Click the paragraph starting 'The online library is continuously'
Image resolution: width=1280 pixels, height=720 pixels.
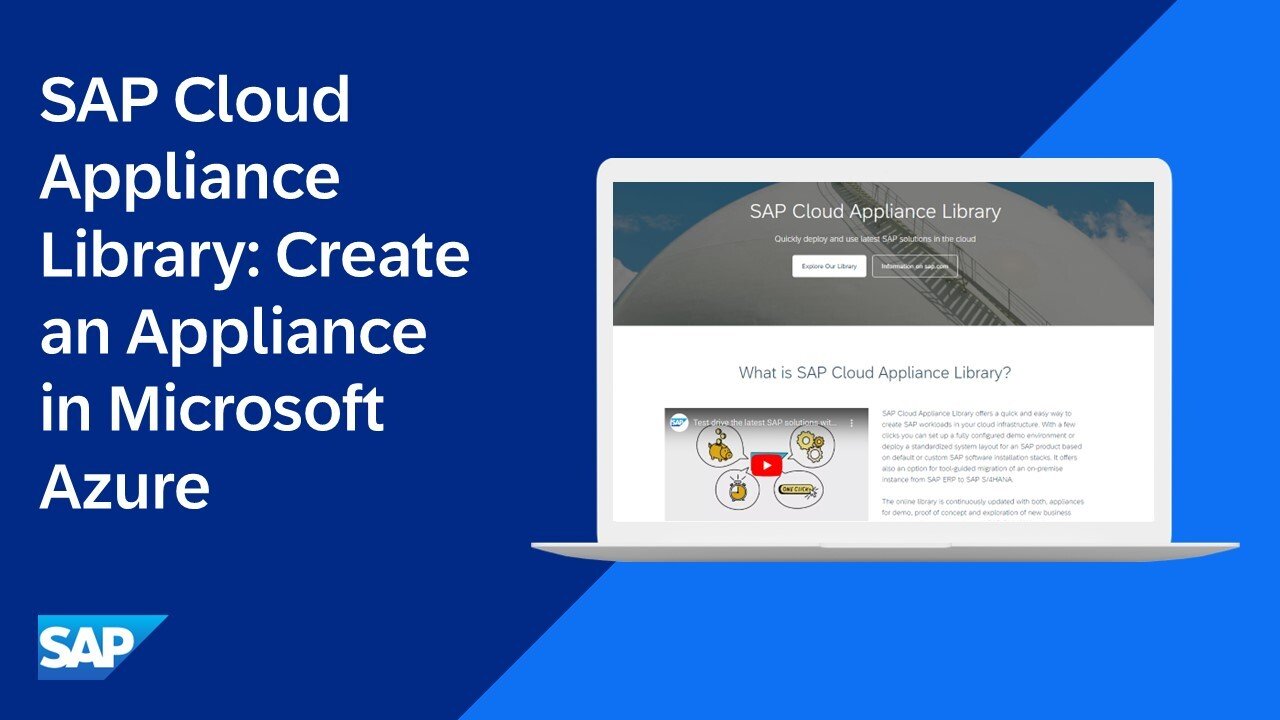pyautogui.click(x=982, y=506)
